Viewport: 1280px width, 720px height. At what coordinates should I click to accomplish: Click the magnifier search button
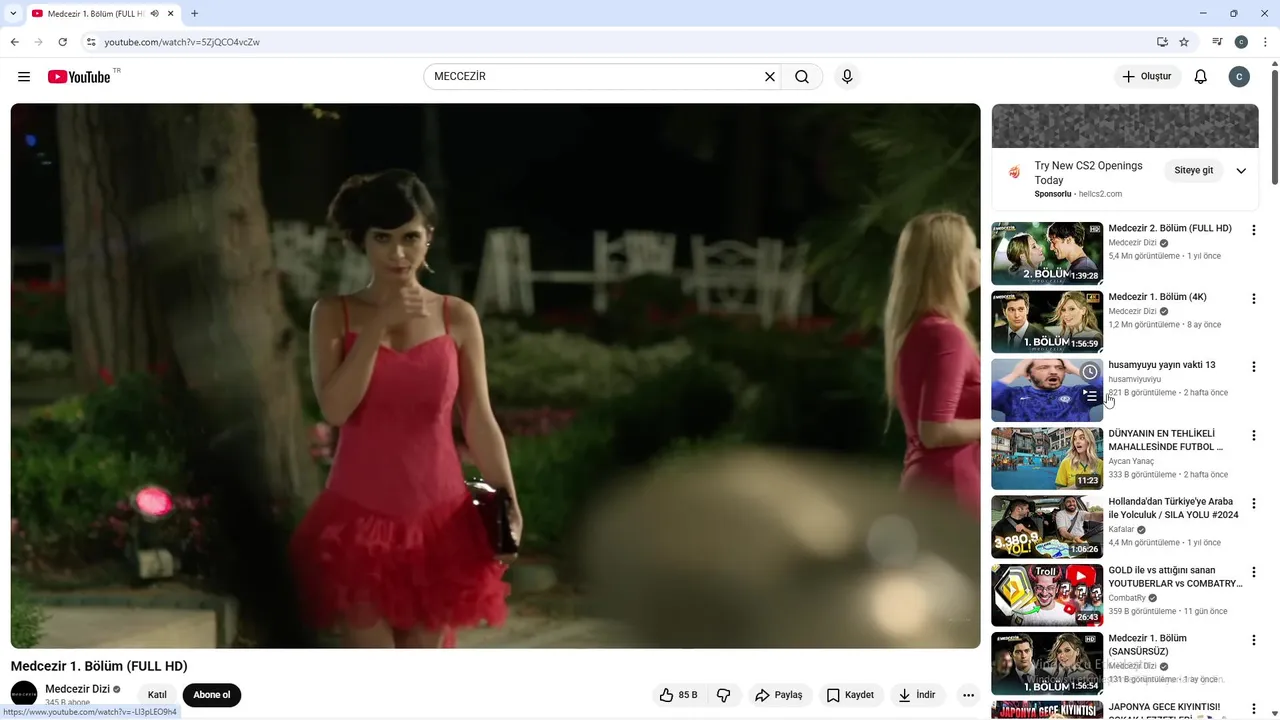click(802, 77)
